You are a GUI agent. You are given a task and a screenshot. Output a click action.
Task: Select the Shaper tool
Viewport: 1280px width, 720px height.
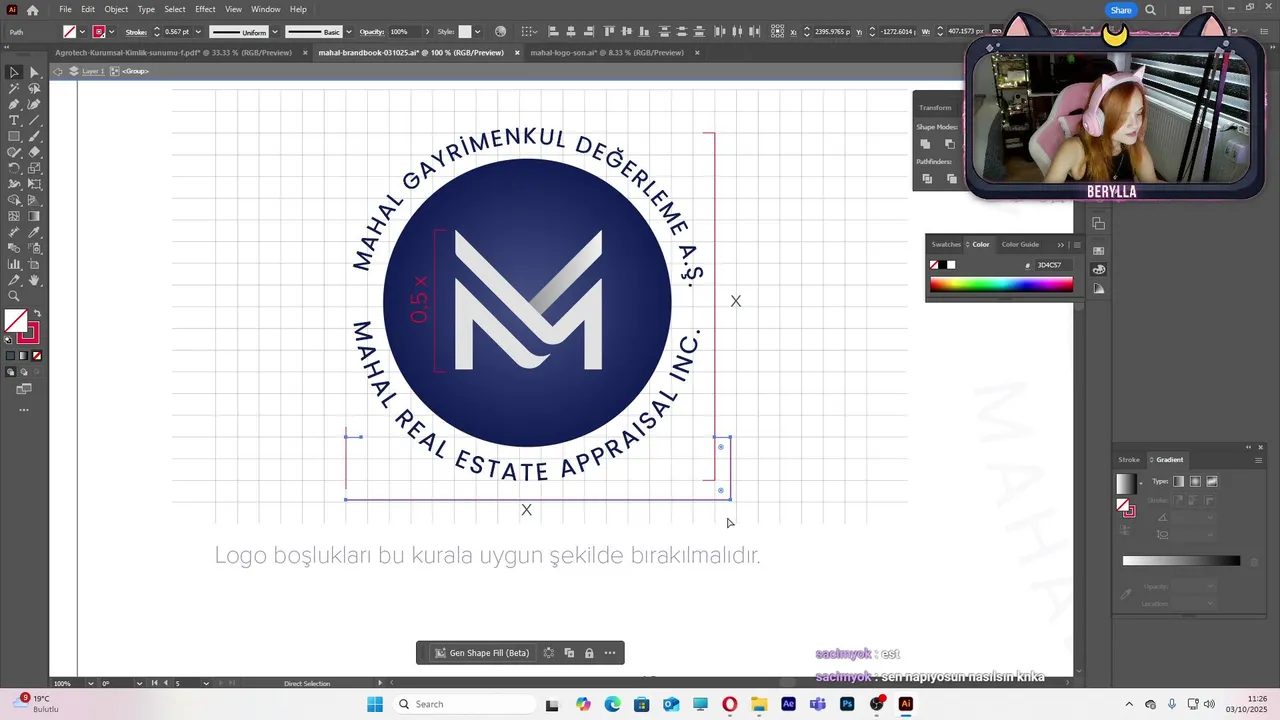(14, 153)
